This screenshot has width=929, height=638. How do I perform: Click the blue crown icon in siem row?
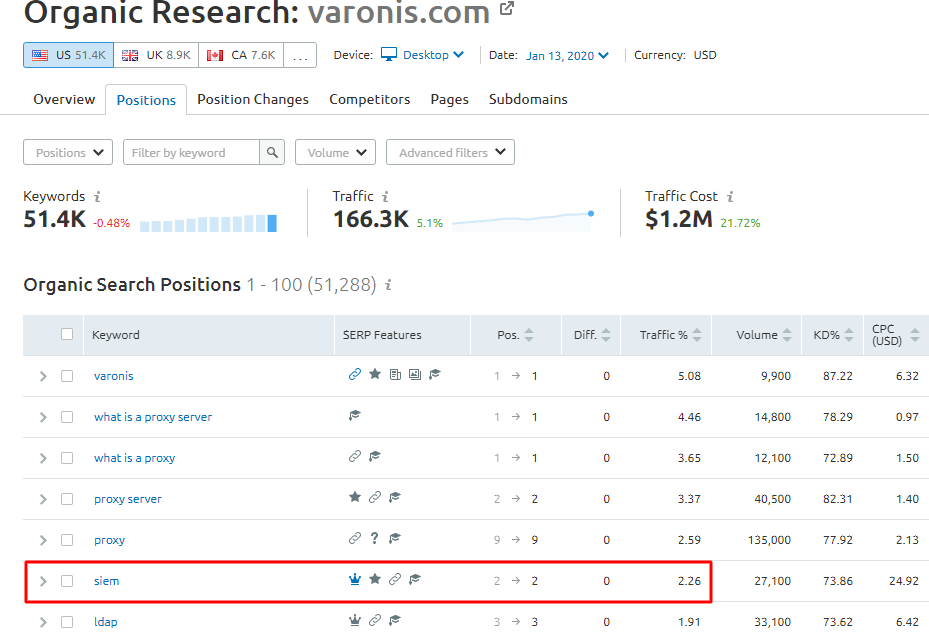(x=355, y=579)
